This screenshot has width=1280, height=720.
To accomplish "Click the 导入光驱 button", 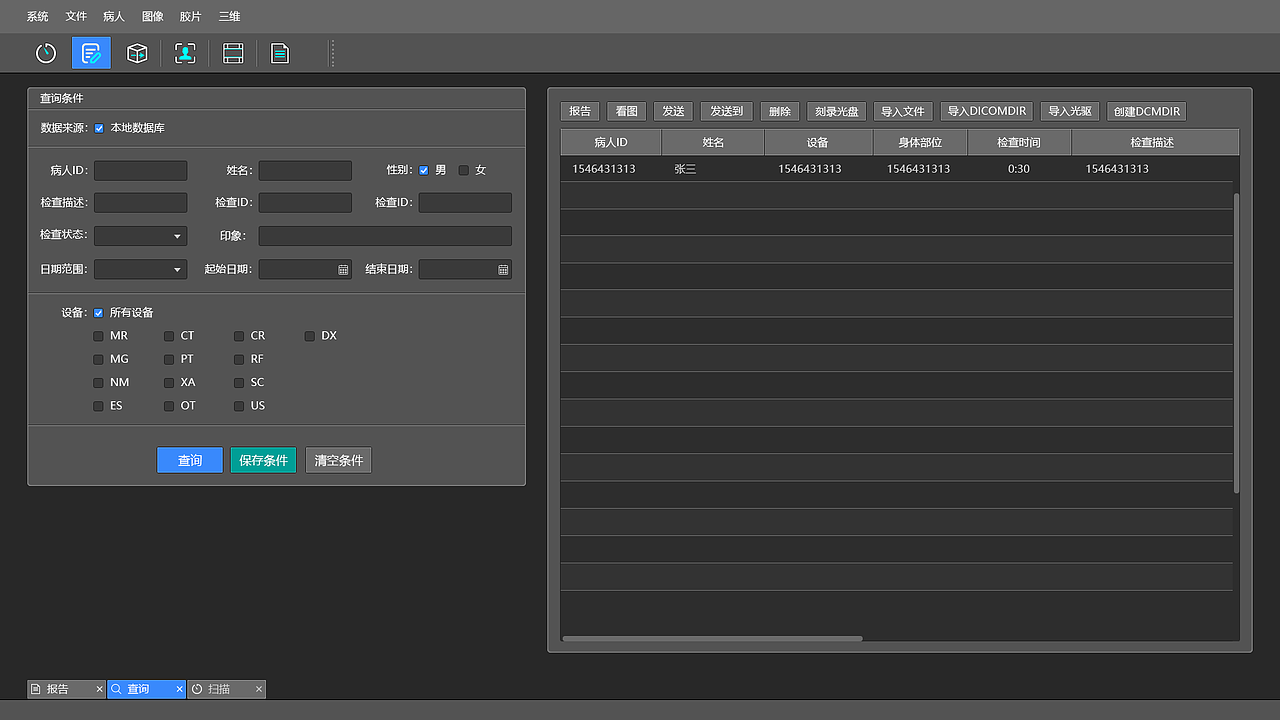I will (1070, 111).
